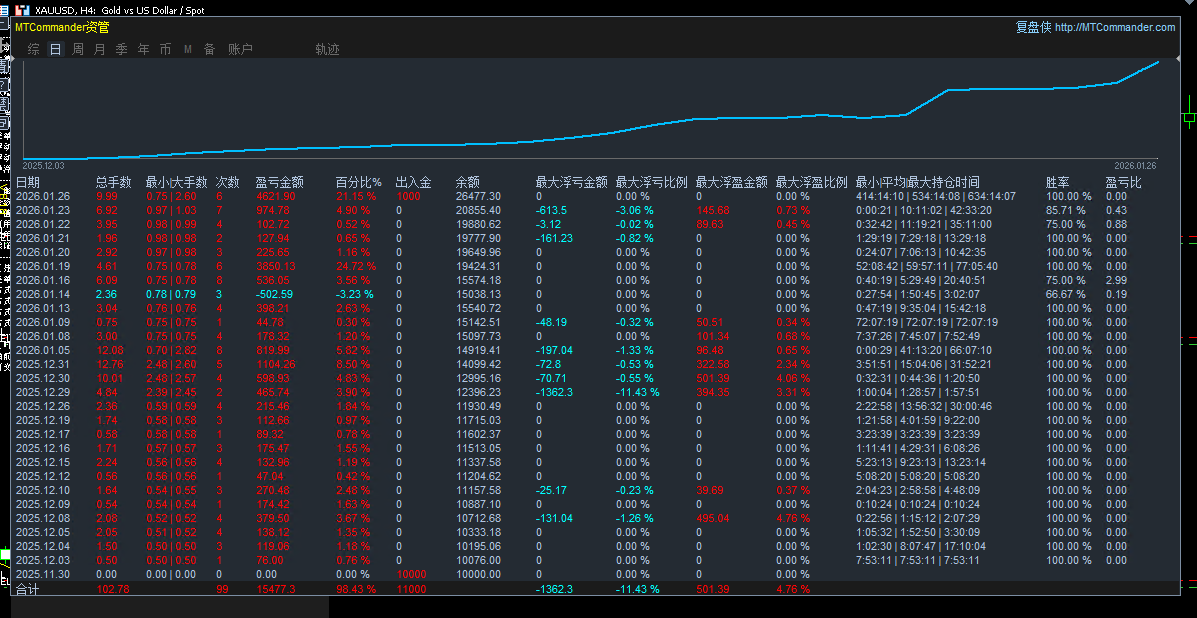Click the balance value 26477.30
Viewport: 1197px width, 618px height.
coord(479,196)
